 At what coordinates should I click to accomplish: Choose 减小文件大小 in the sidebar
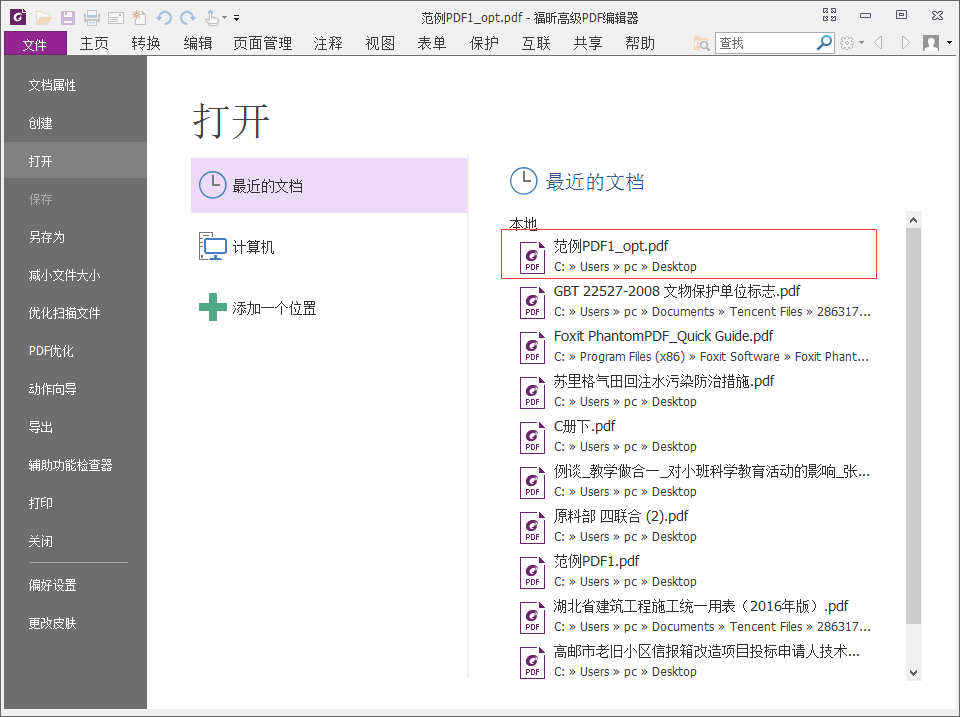[x=75, y=275]
